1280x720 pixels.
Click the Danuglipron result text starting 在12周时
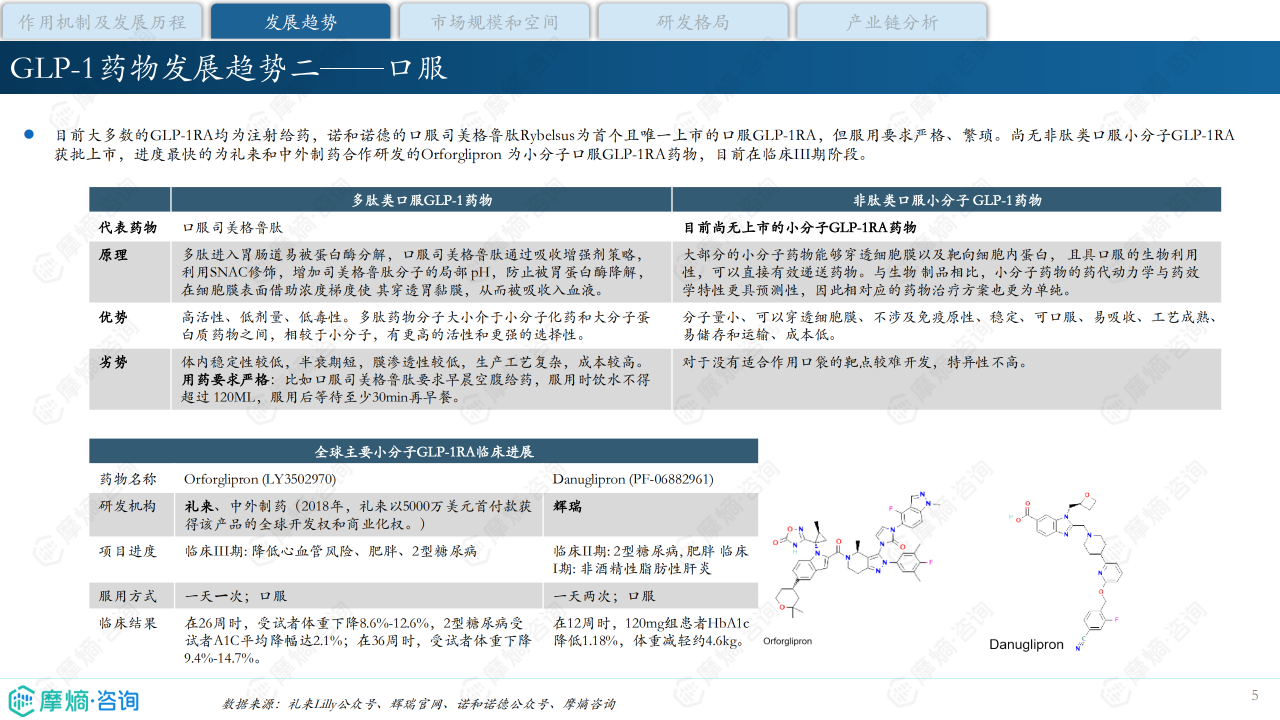[650, 631]
